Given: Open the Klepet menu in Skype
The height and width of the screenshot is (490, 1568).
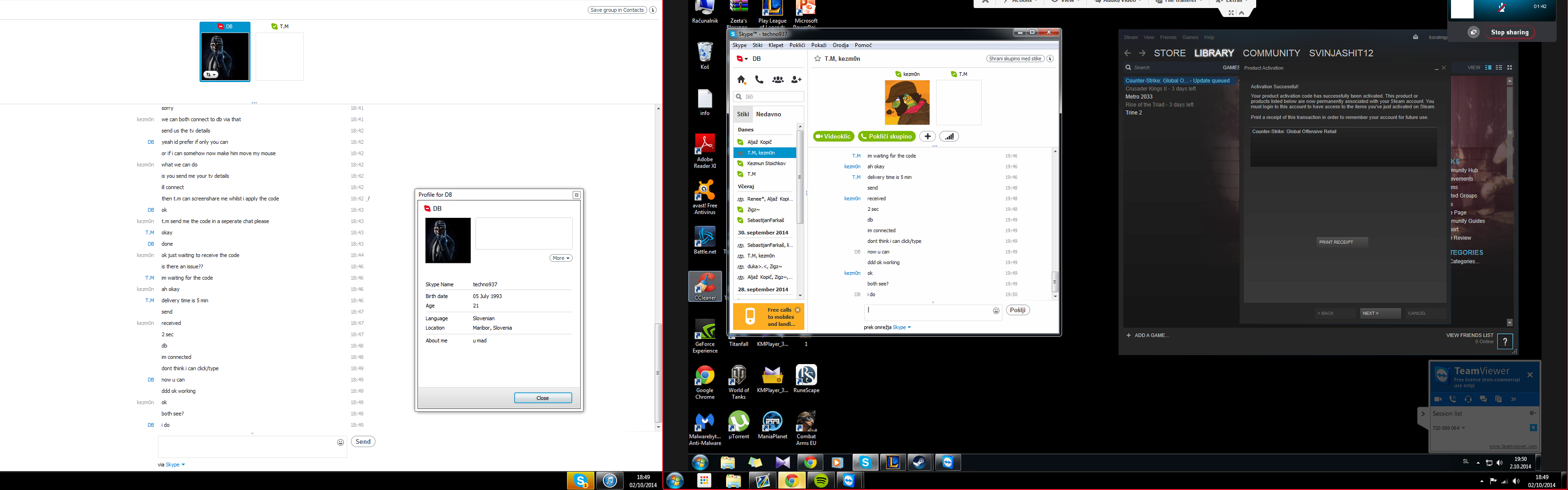Looking at the screenshot, I should tap(776, 45).
